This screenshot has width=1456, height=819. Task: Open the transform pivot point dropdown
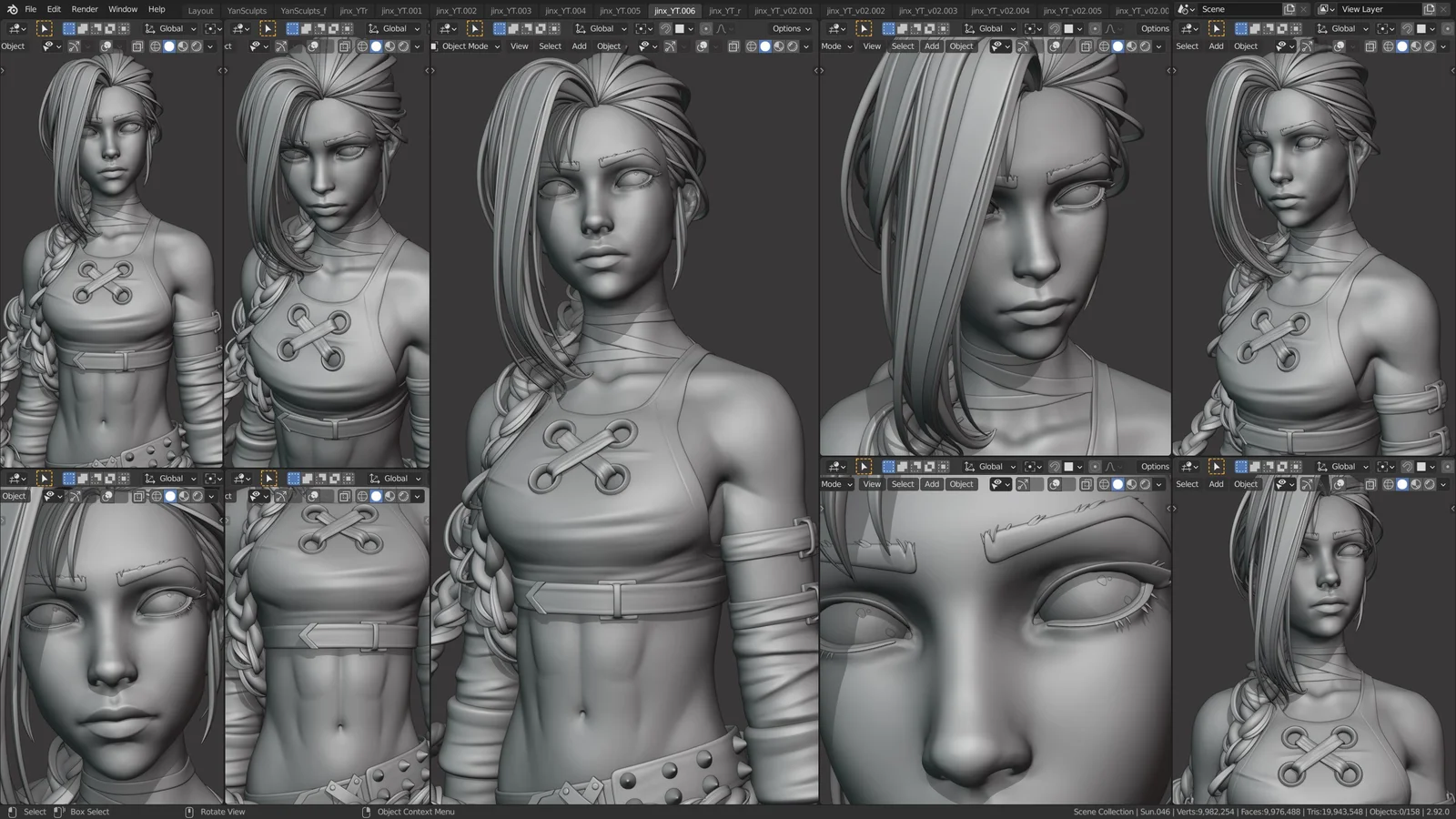(x=643, y=28)
